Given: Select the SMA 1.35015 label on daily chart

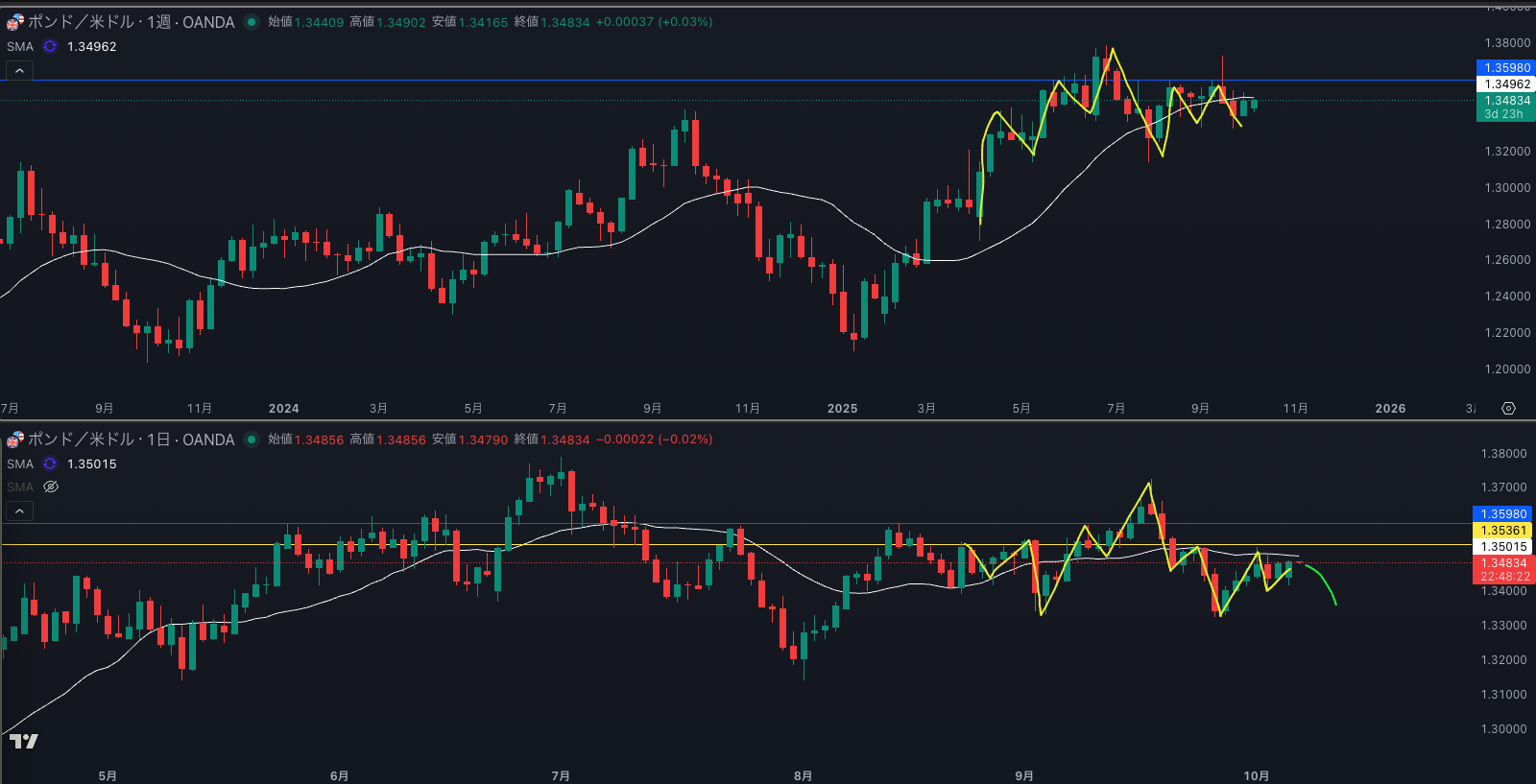Looking at the screenshot, I should point(20,463).
